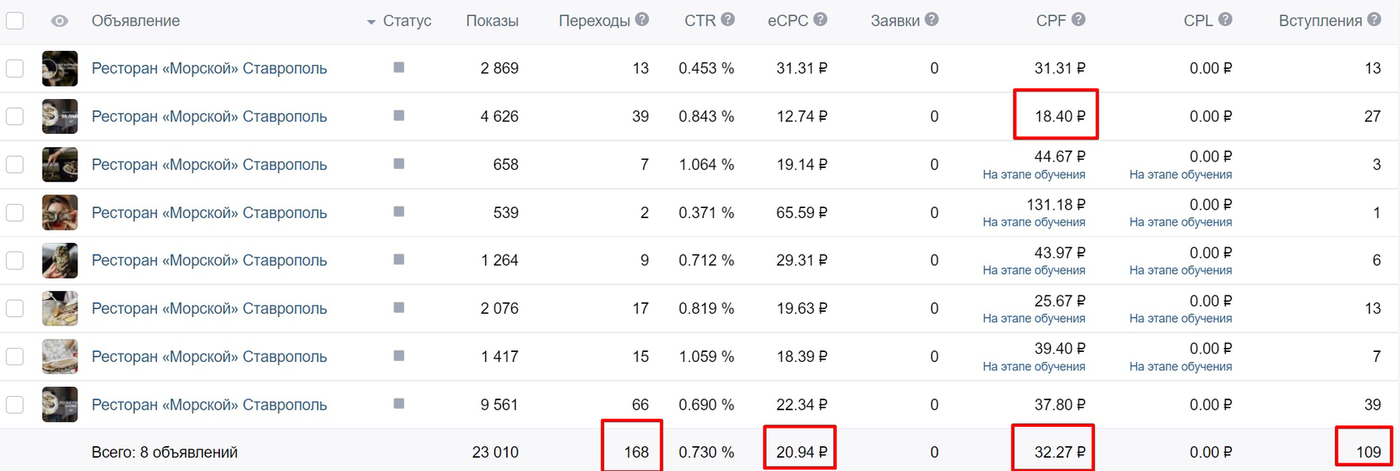Image resolution: width=1400 pixels, height=471 pixels.
Task: Click the help icon beside Заявки header
Action: (x=932, y=20)
